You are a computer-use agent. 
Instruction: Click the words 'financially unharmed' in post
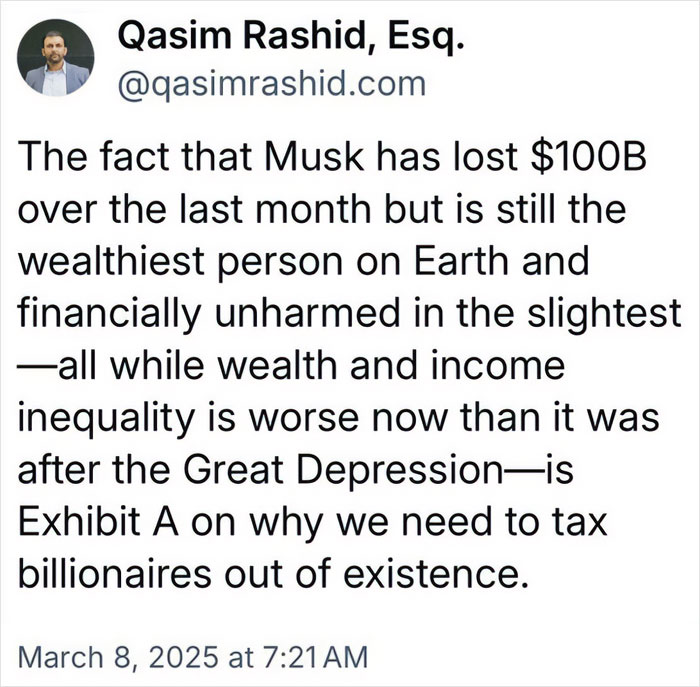pos(209,313)
